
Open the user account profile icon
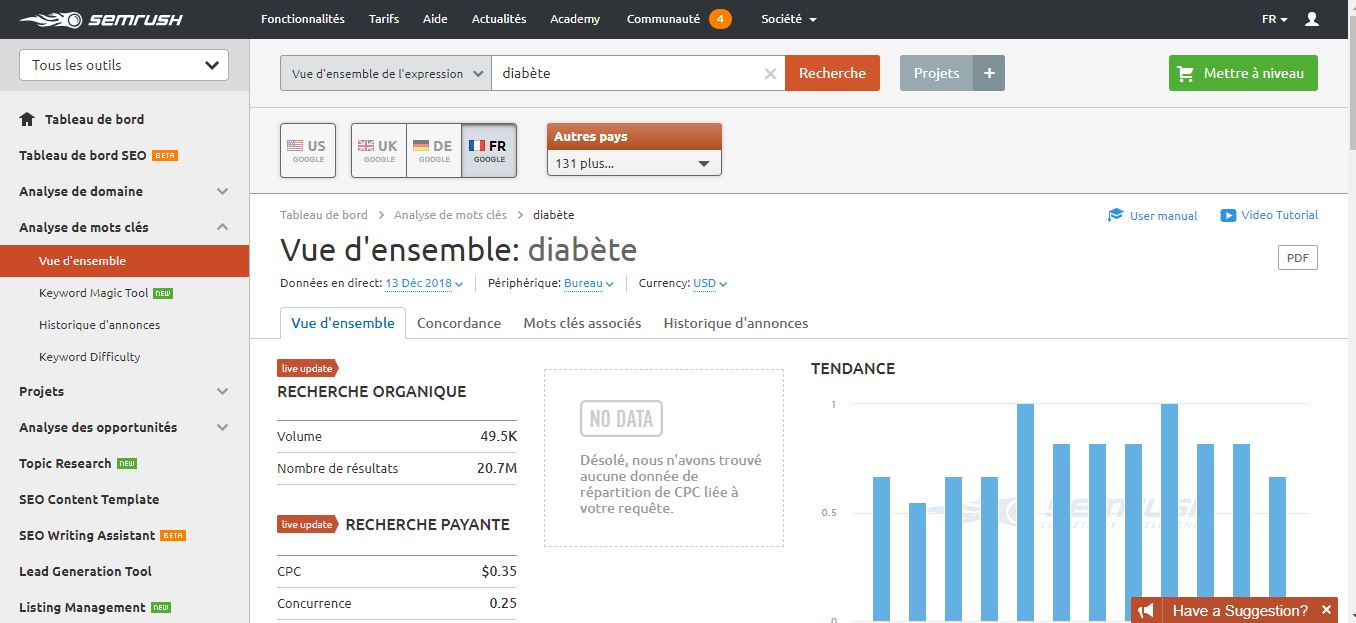(x=1312, y=19)
